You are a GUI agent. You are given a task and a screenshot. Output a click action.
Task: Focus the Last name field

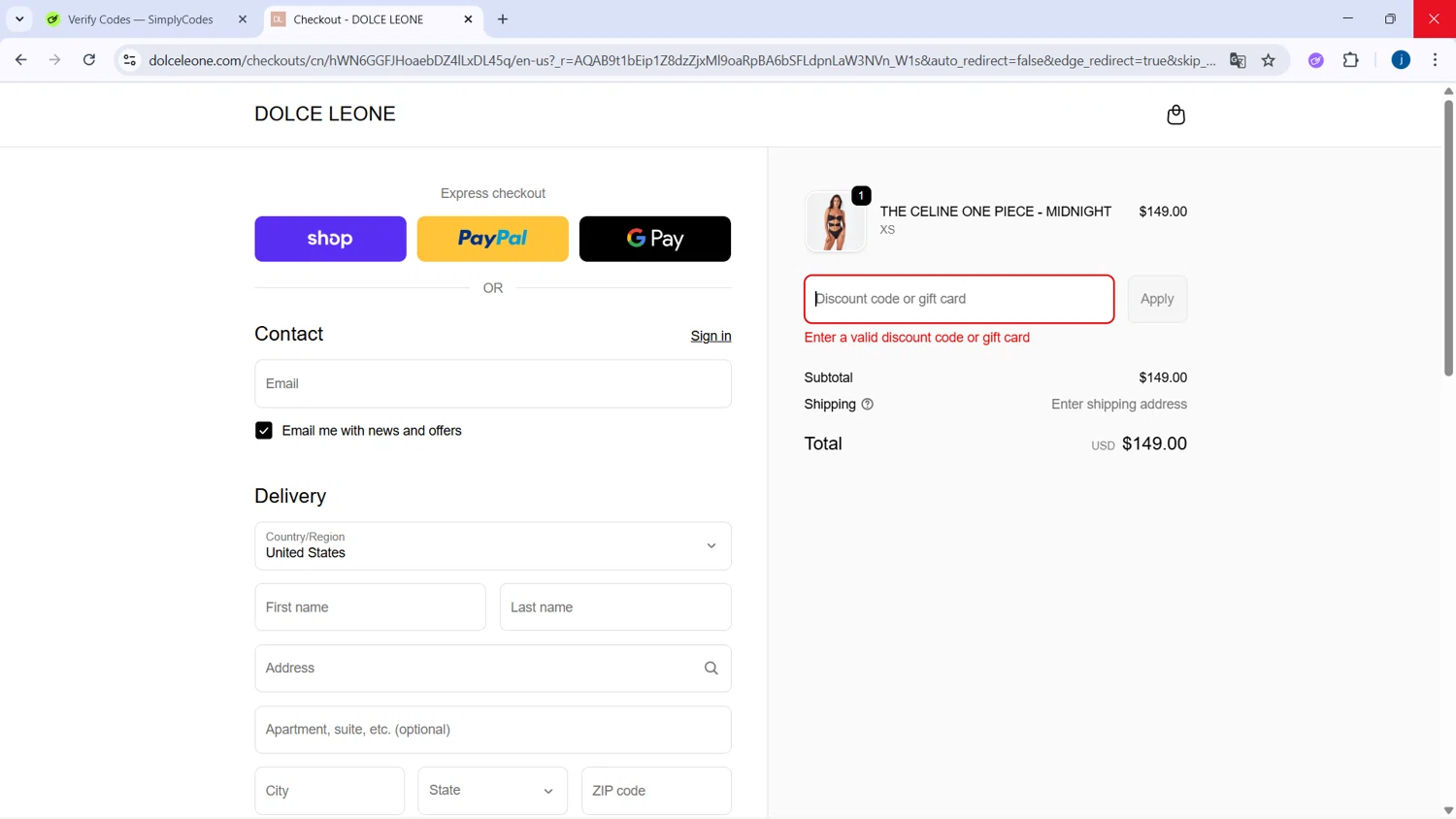click(615, 607)
